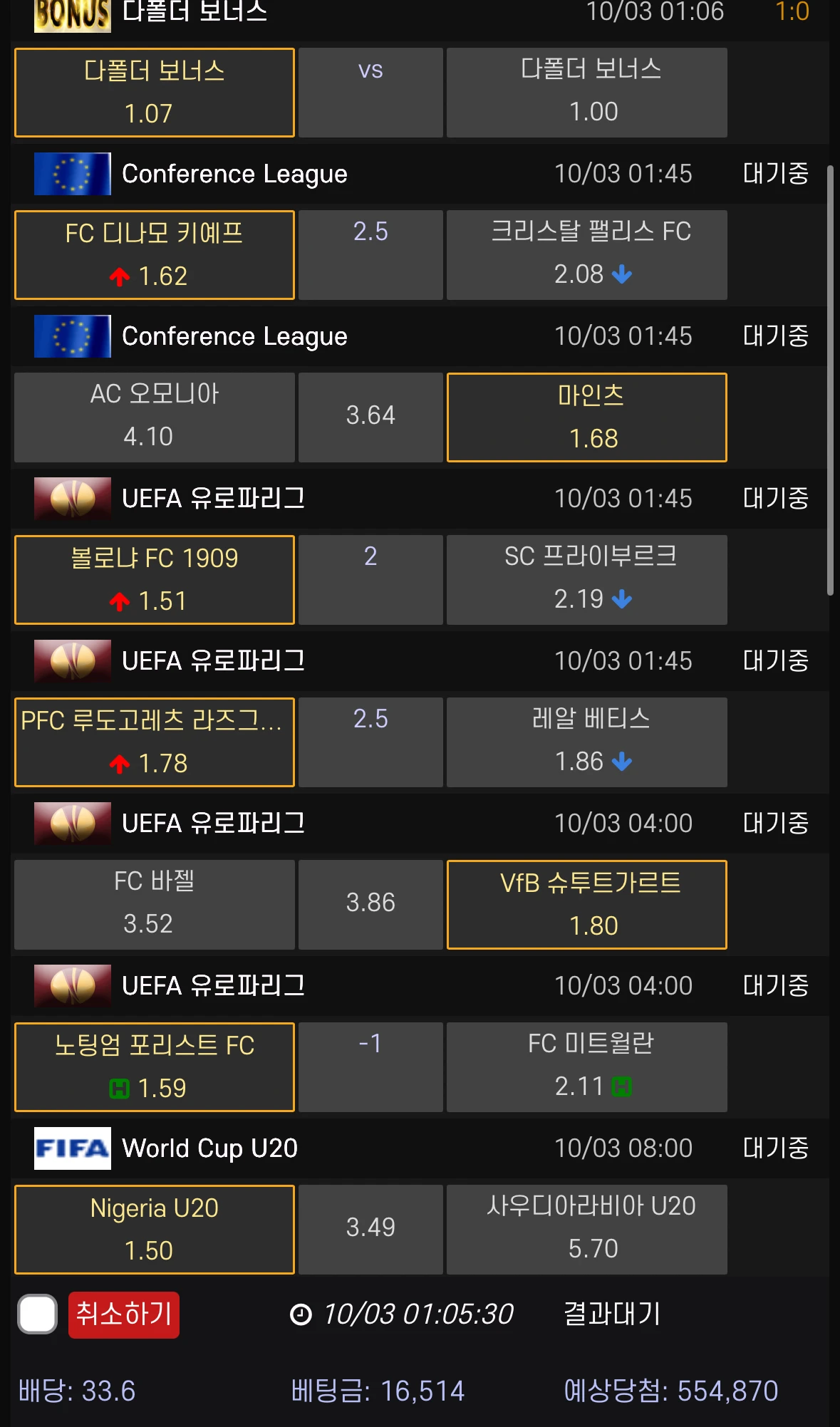Click the red up arrow beside 1.62
840x1427 pixels.
(120, 276)
